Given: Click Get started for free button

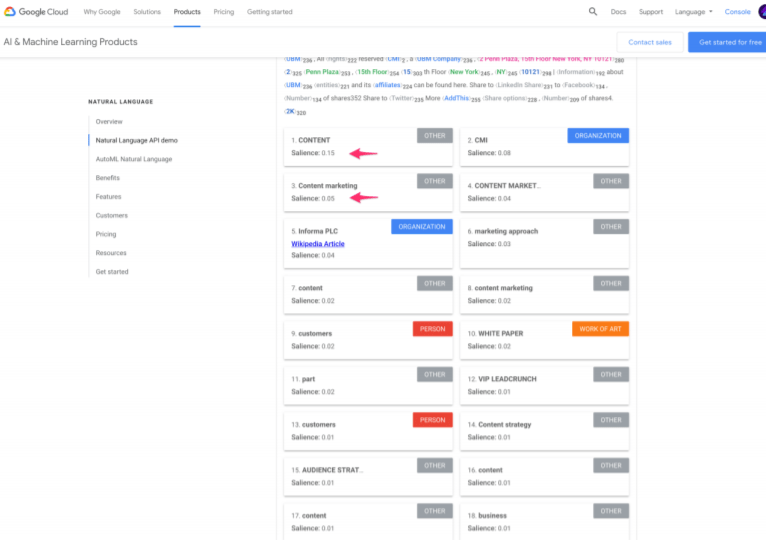Looking at the screenshot, I should click(x=727, y=42).
